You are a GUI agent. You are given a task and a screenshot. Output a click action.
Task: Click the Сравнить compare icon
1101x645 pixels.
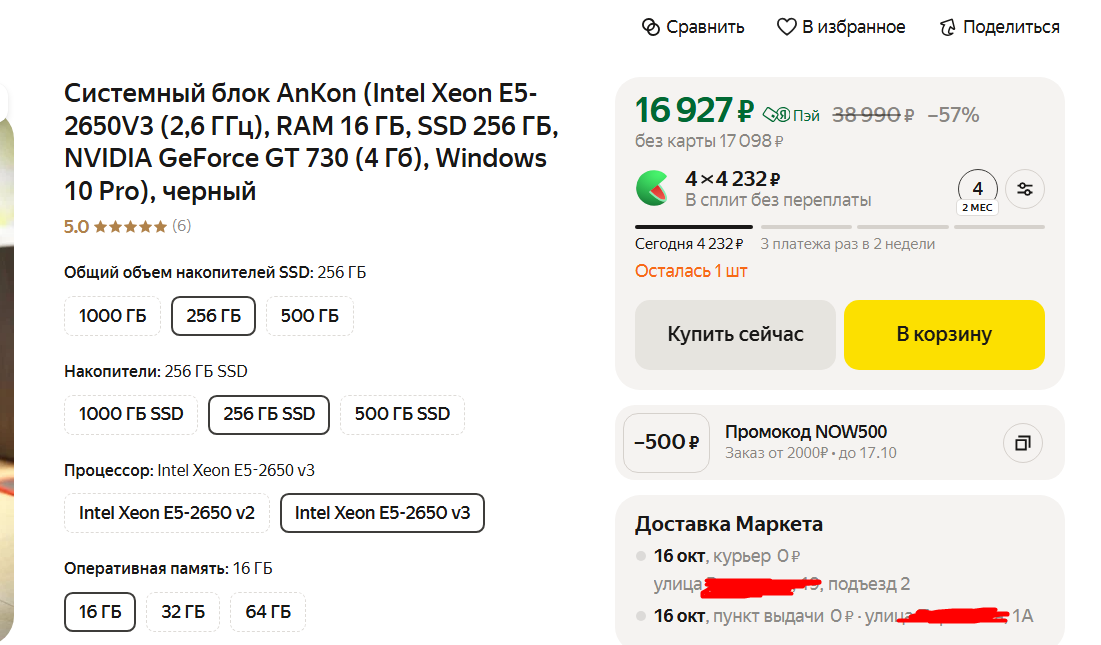point(651,27)
